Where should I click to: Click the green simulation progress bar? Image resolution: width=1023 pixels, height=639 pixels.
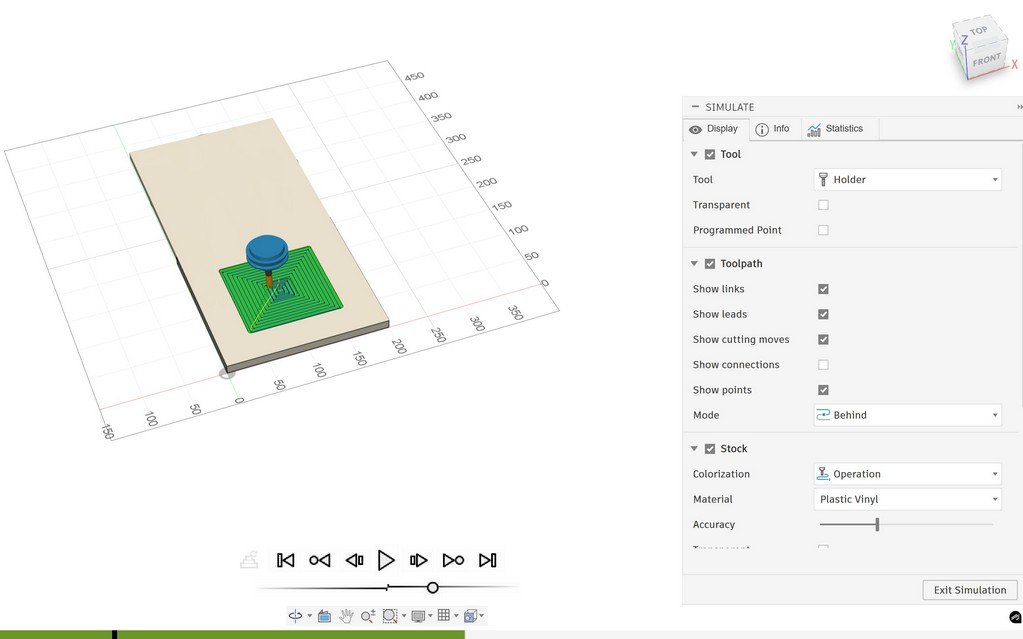tap(232, 634)
